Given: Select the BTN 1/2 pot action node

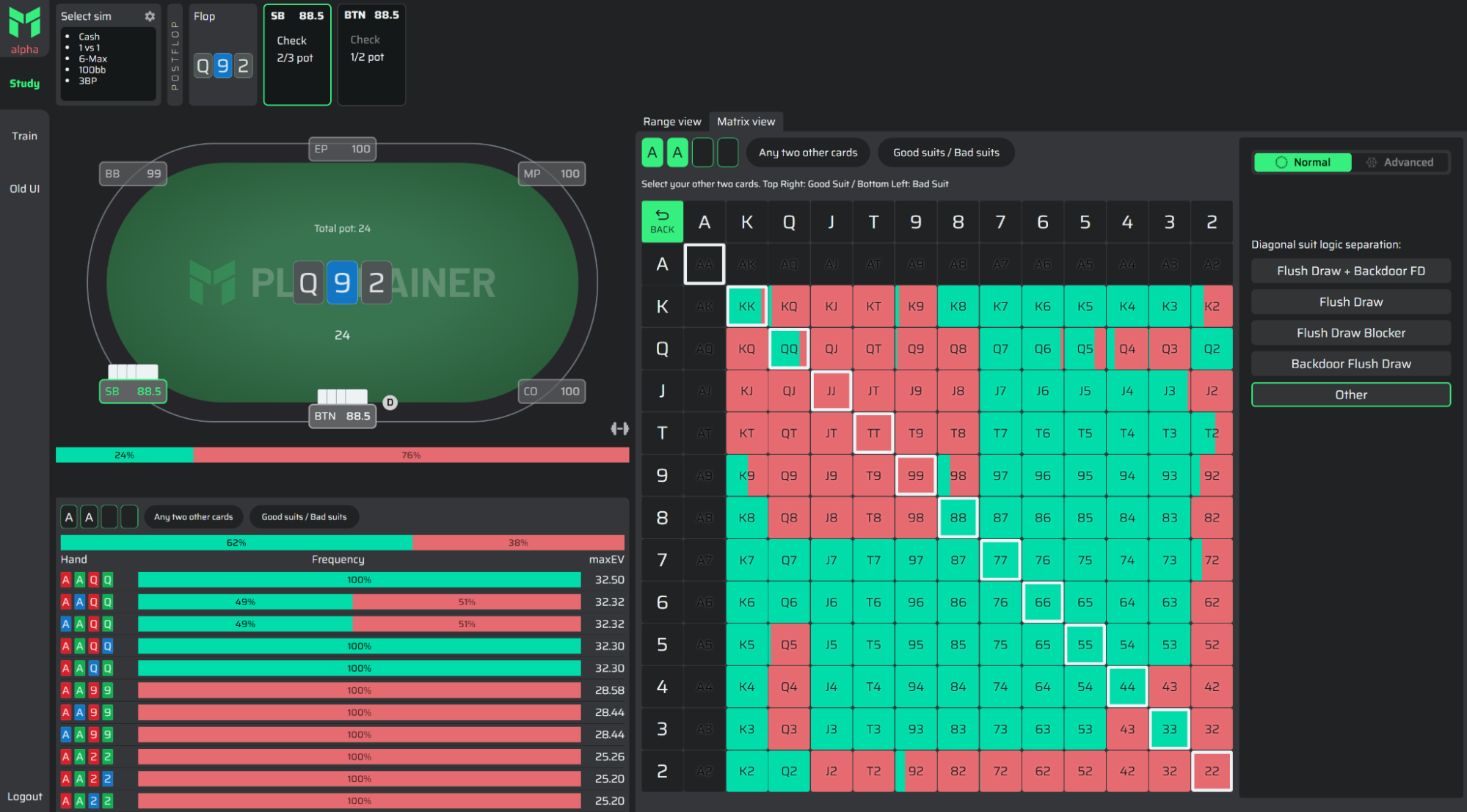Looking at the screenshot, I should point(367,57).
